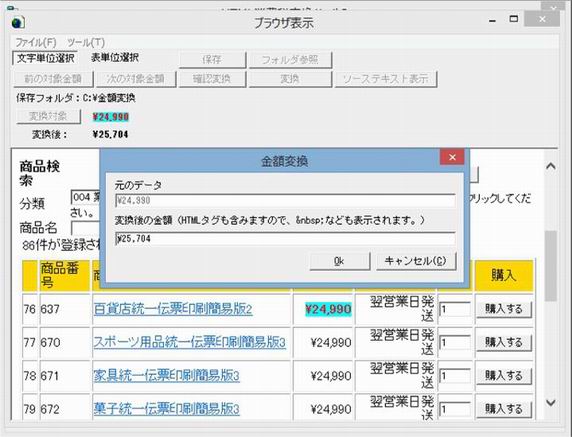This screenshot has width=572, height=437.
Task: Switch to 文字単位選択 mode
Action: tap(45, 58)
